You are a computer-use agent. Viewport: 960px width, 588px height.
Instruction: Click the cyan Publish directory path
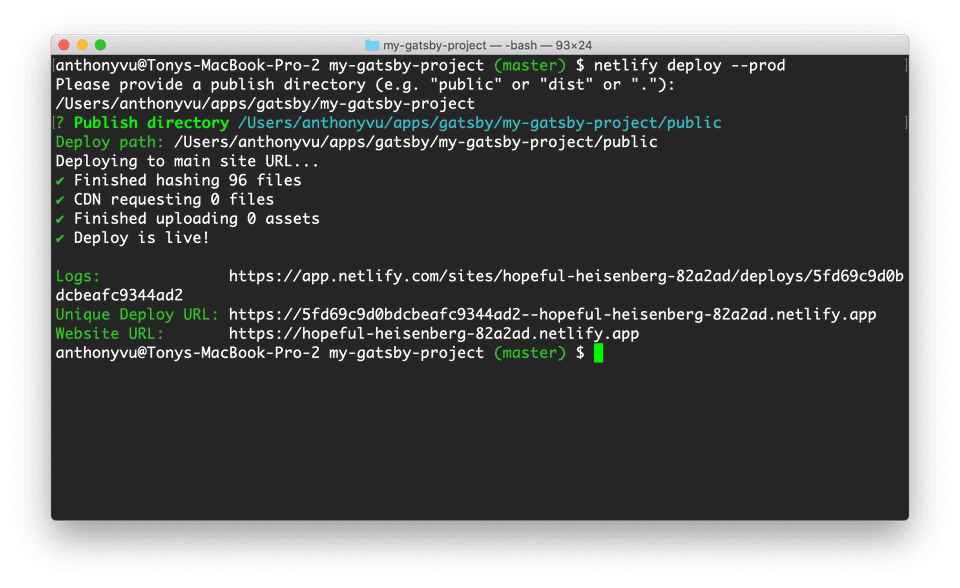(x=480, y=123)
